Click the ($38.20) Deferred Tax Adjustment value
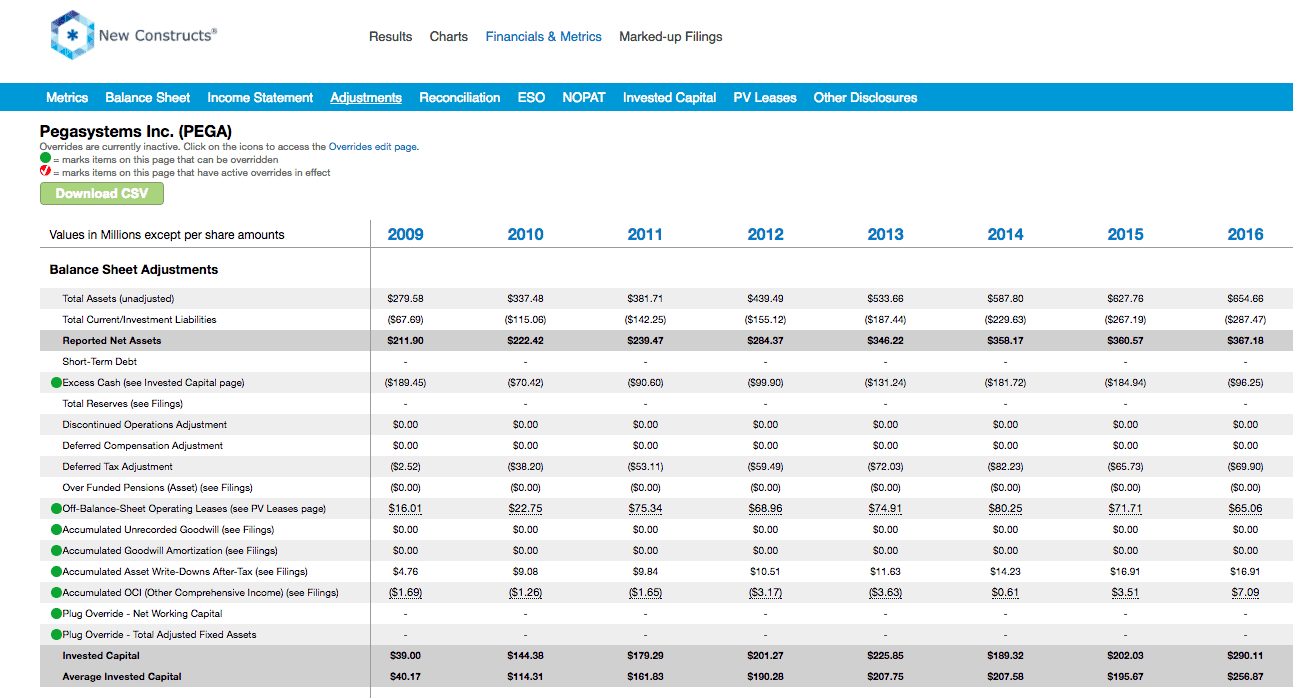 (525, 467)
